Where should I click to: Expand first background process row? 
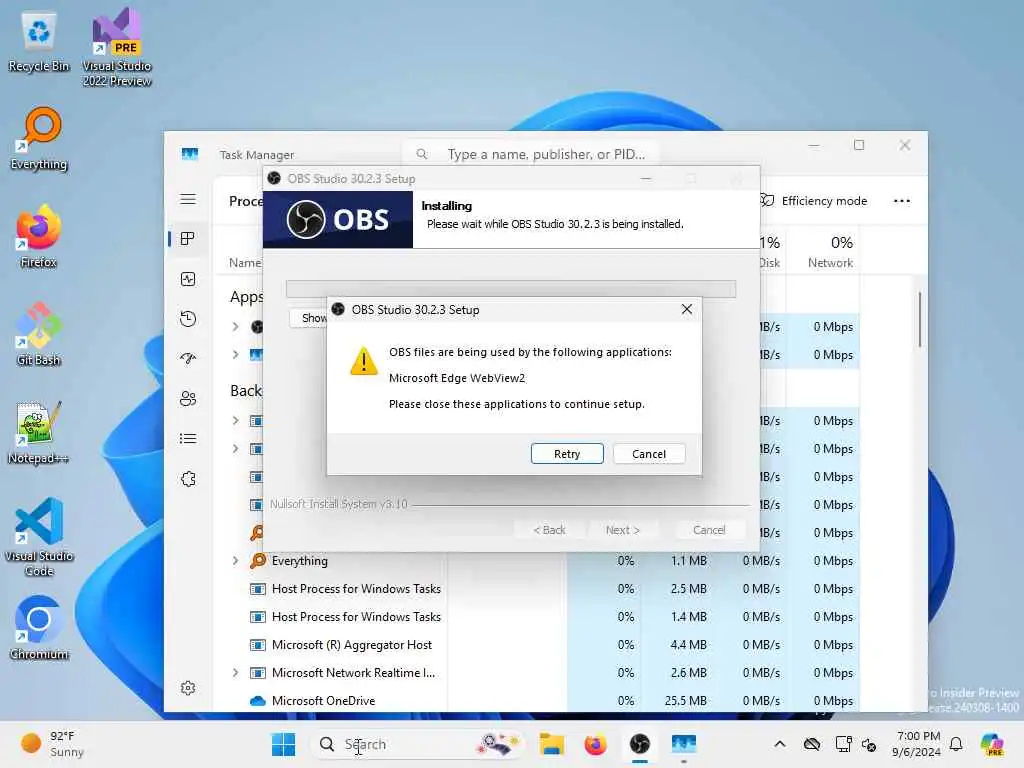(236, 421)
